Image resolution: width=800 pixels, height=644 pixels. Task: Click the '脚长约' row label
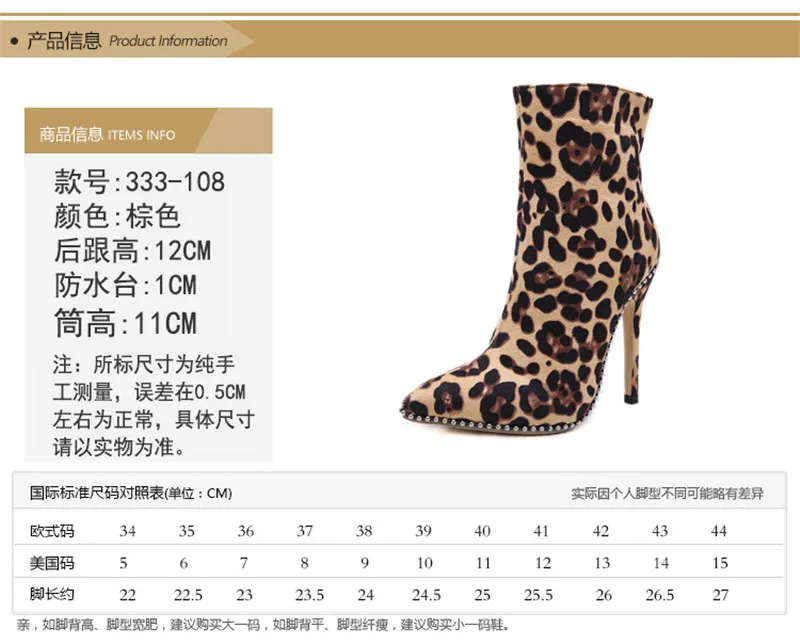point(52,594)
